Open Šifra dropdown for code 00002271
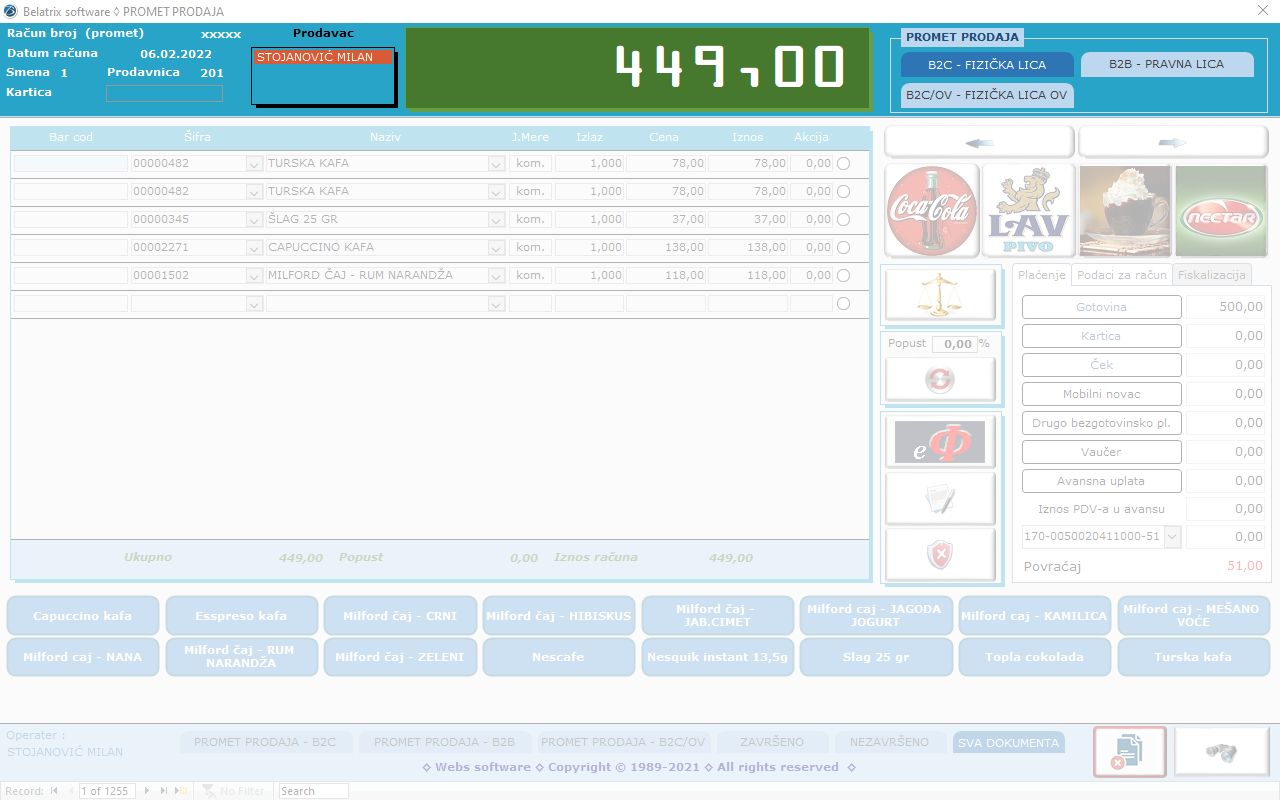 pos(254,247)
